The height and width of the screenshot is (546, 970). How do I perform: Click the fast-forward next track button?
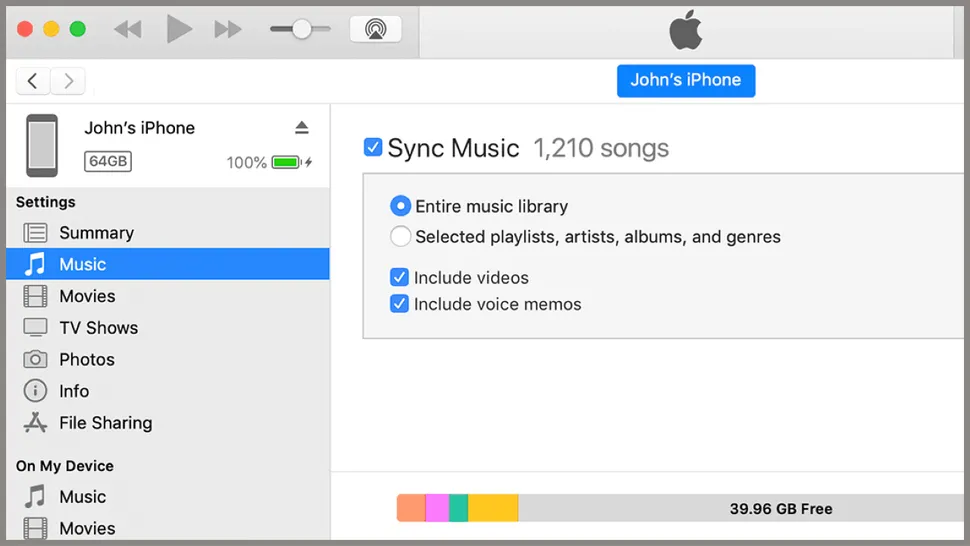228,29
